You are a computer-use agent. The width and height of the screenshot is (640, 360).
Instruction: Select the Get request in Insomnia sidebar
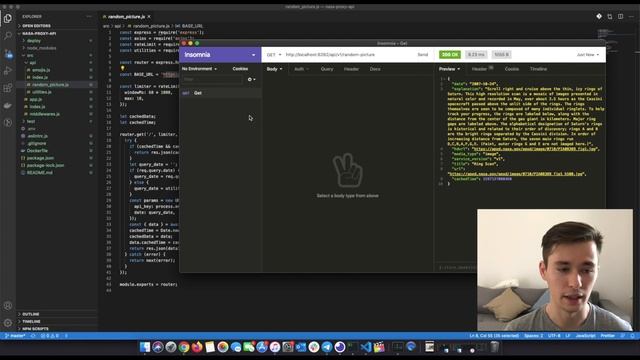220,93
